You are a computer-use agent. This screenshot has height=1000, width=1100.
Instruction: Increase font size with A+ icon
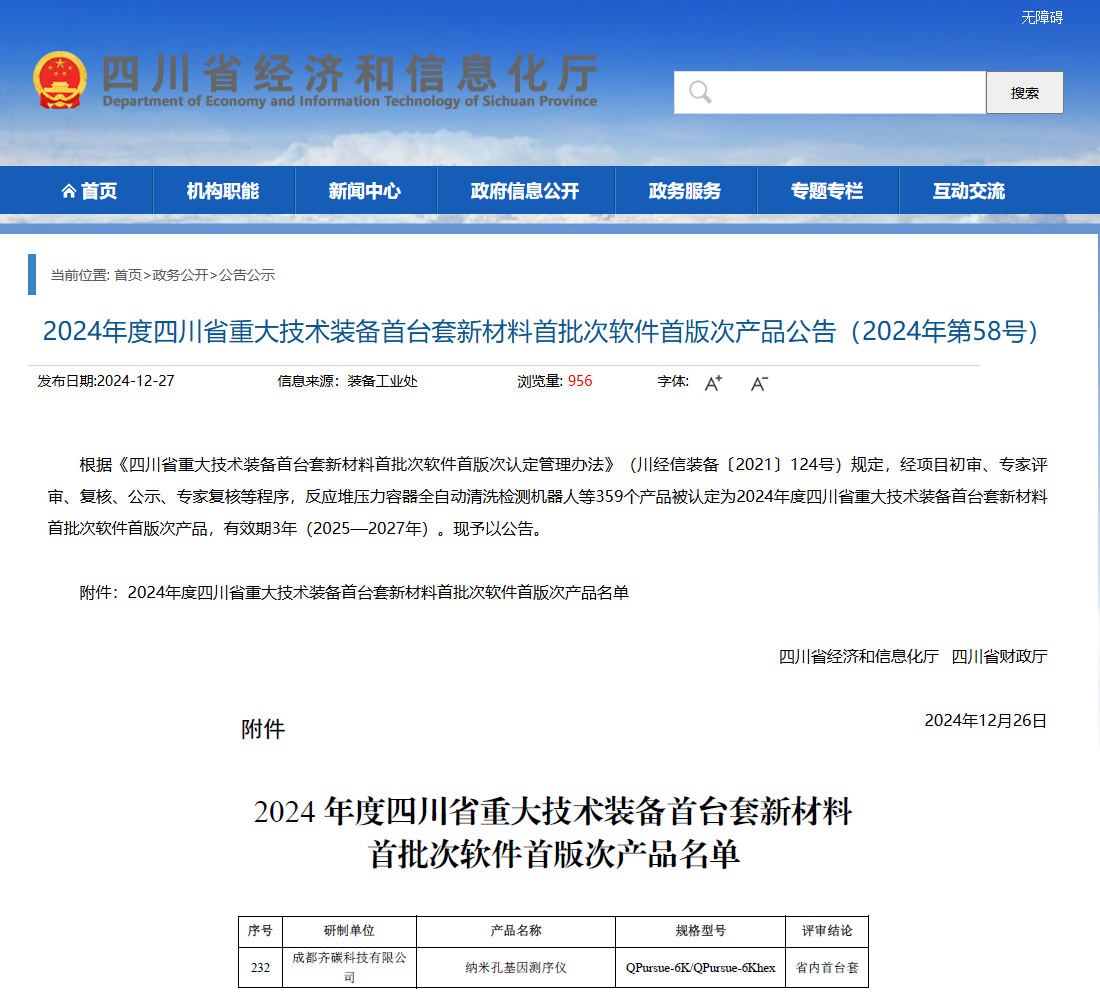tap(713, 383)
